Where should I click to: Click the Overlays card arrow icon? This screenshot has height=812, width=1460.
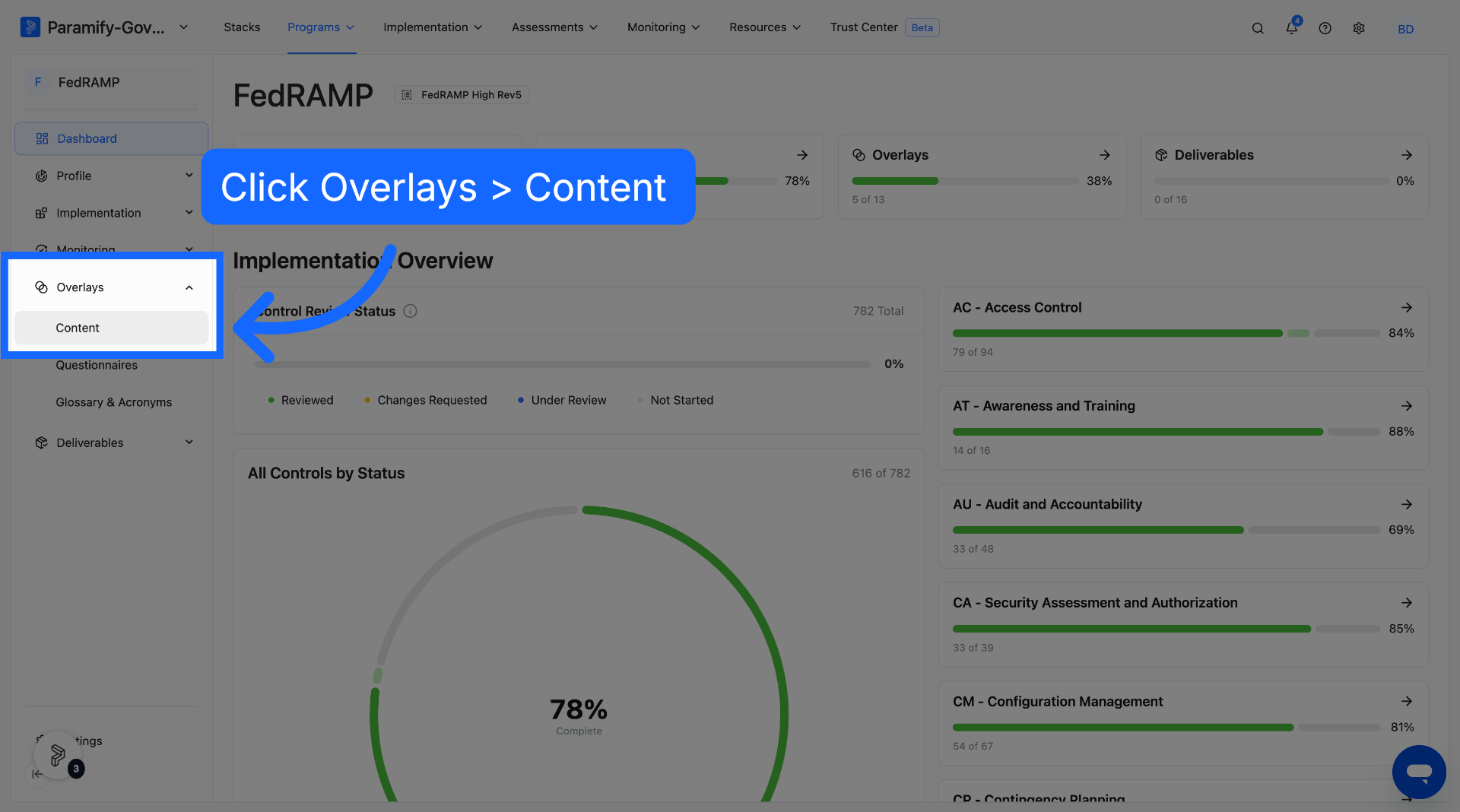(x=1104, y=155)
